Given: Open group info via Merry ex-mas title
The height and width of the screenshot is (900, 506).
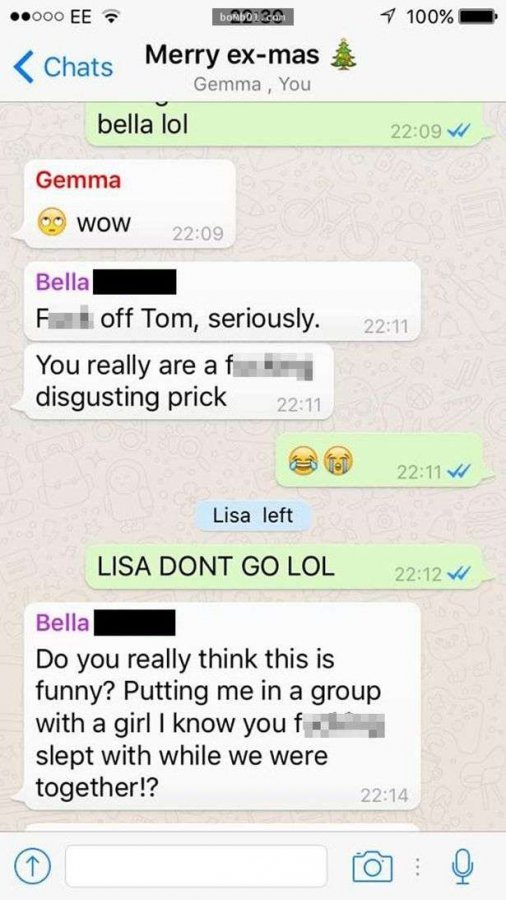Looking at the screenshot, I should [232, 55].
